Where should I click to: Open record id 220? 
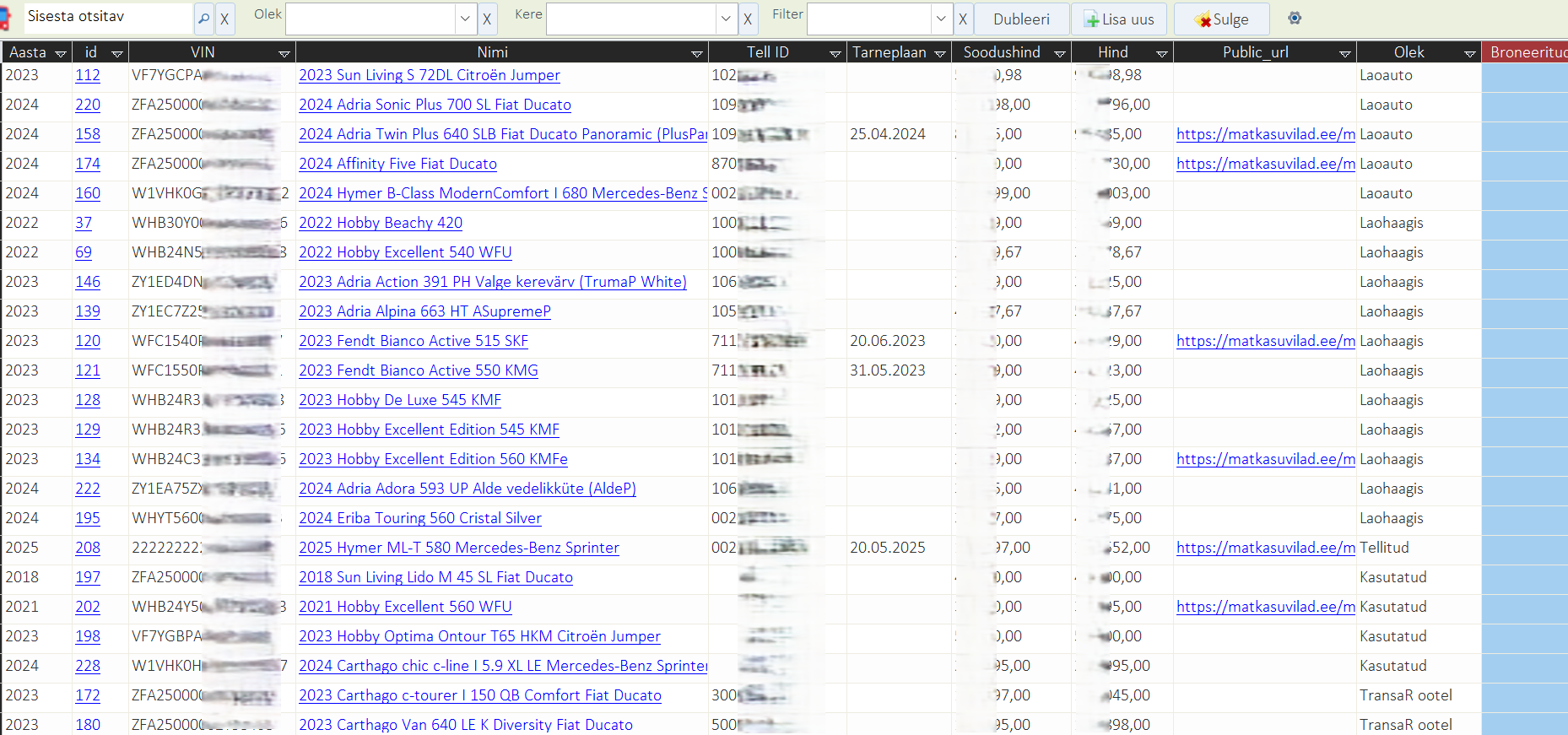[x=88, y=105]
